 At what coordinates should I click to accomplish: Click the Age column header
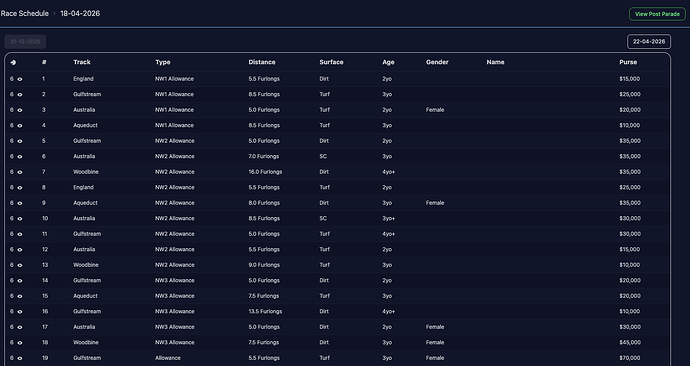pos(388,62)
